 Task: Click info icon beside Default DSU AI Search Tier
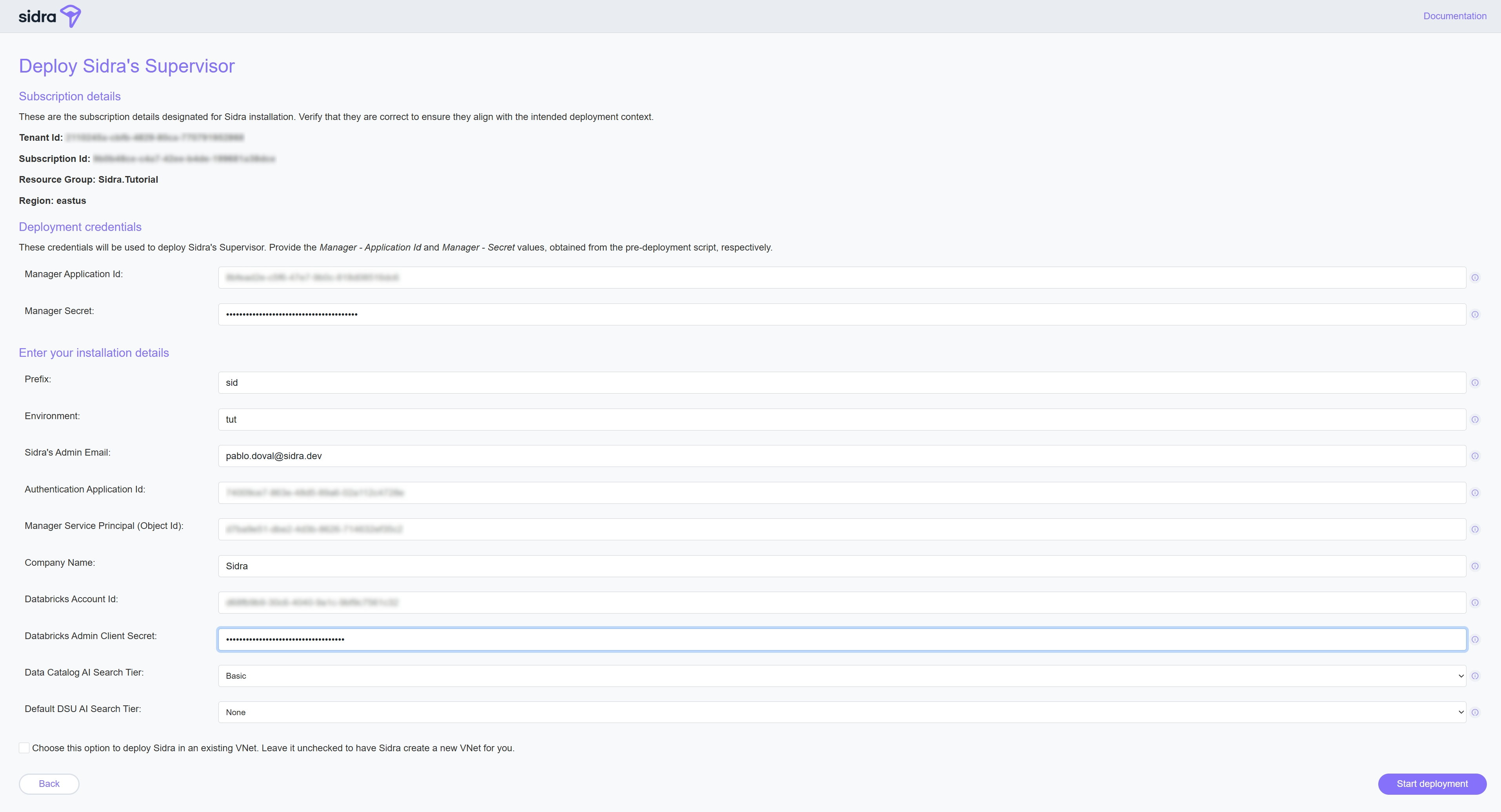point(1475,712)
